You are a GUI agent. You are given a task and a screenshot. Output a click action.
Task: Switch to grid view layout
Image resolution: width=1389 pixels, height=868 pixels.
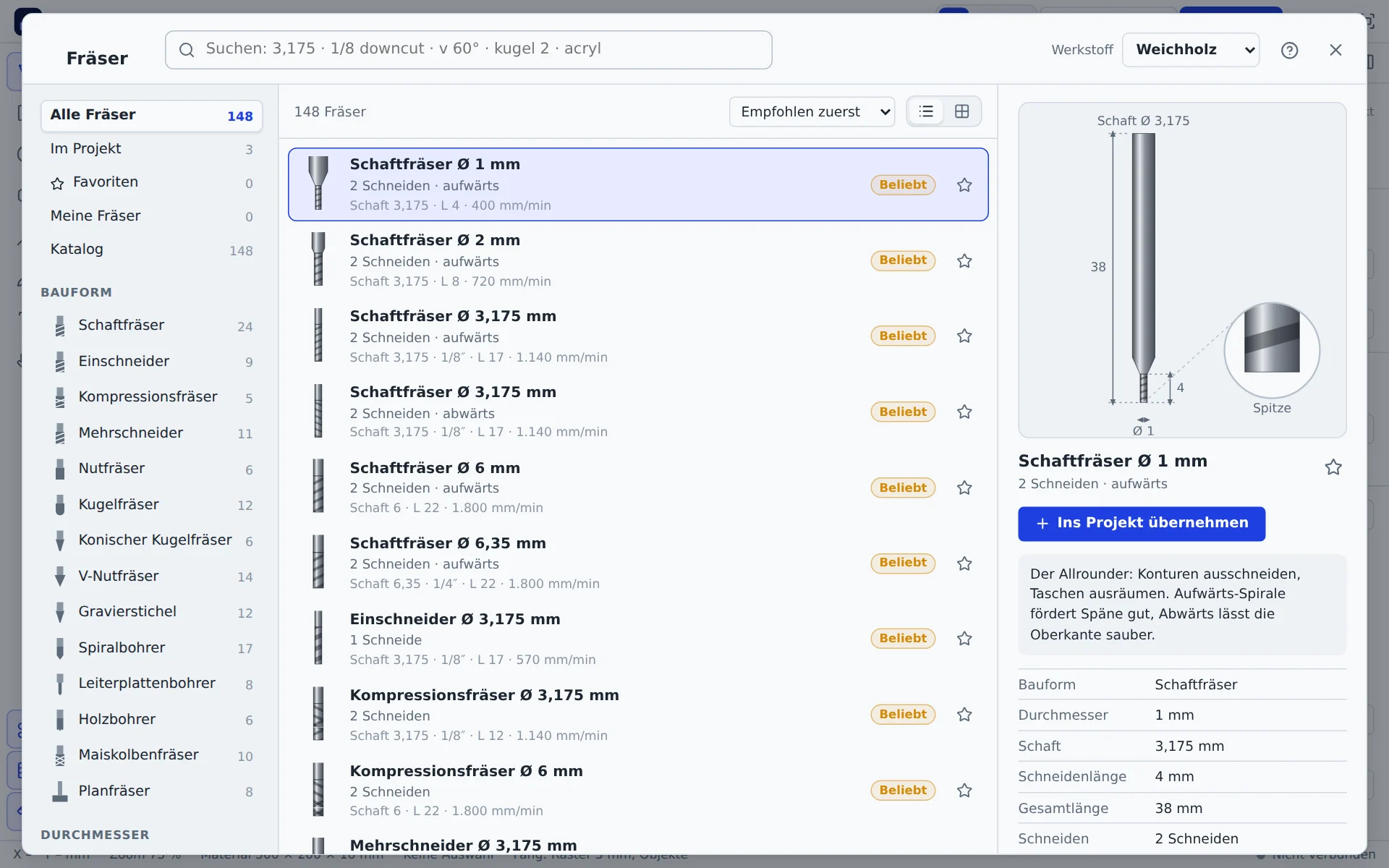click(961, 111)
